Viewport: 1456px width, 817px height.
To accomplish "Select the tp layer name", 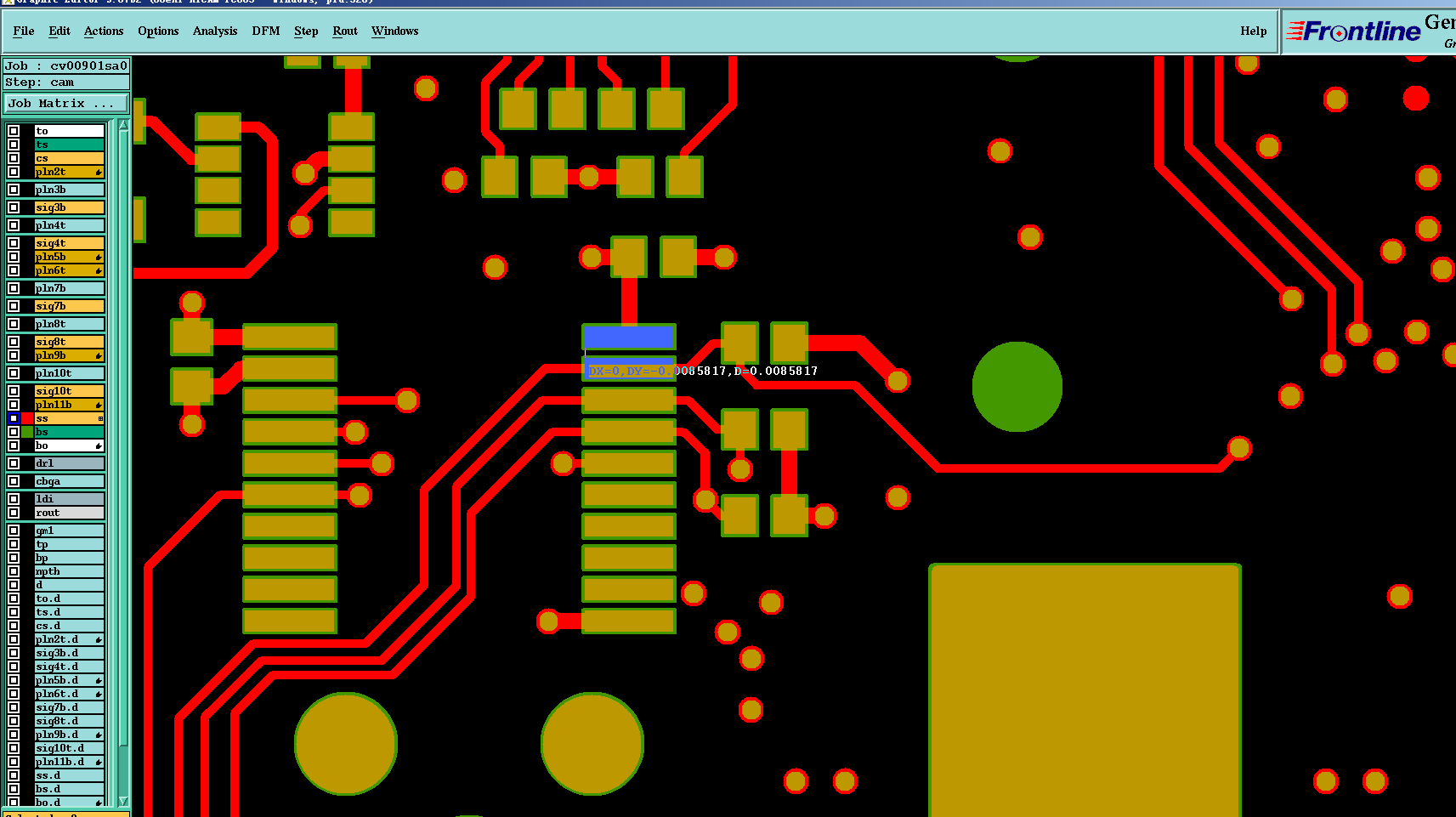I will pos(69,544).
